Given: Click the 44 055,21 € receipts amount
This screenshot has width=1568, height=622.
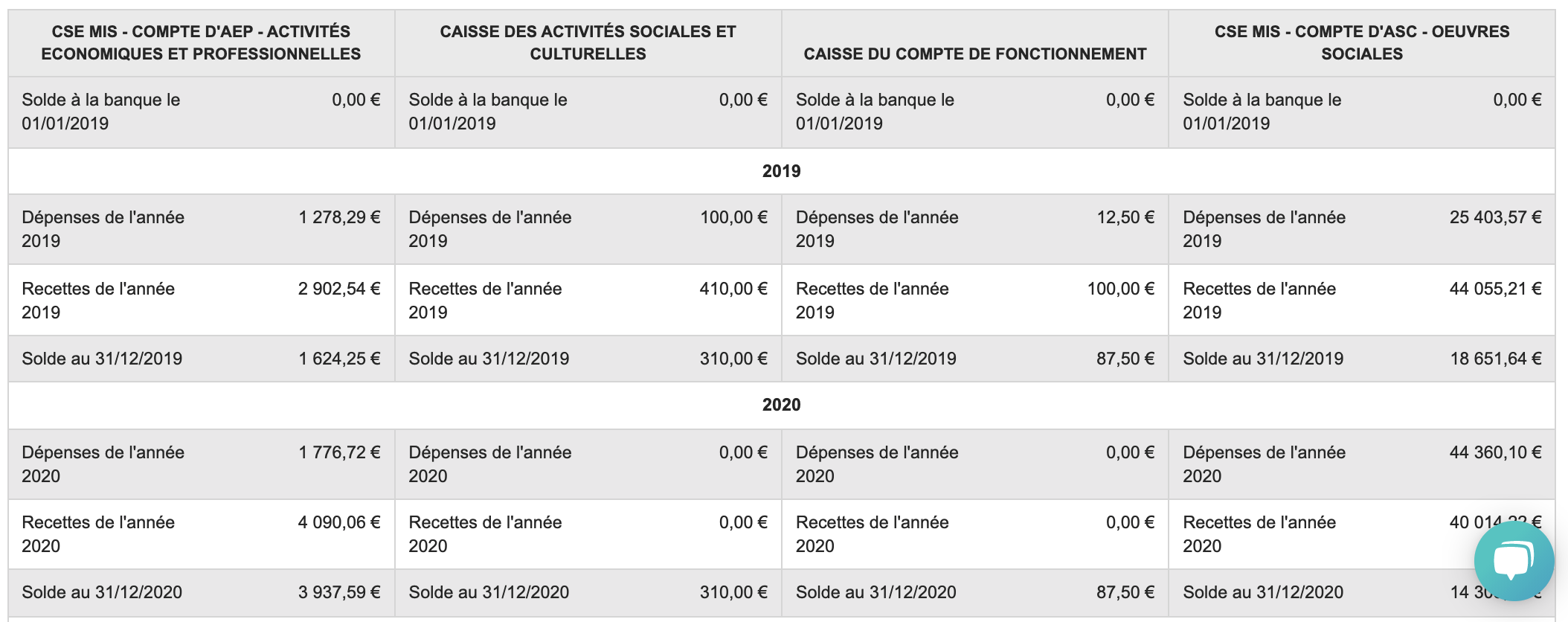Looking at the screenshot, I should click(x=1495, y=289).
